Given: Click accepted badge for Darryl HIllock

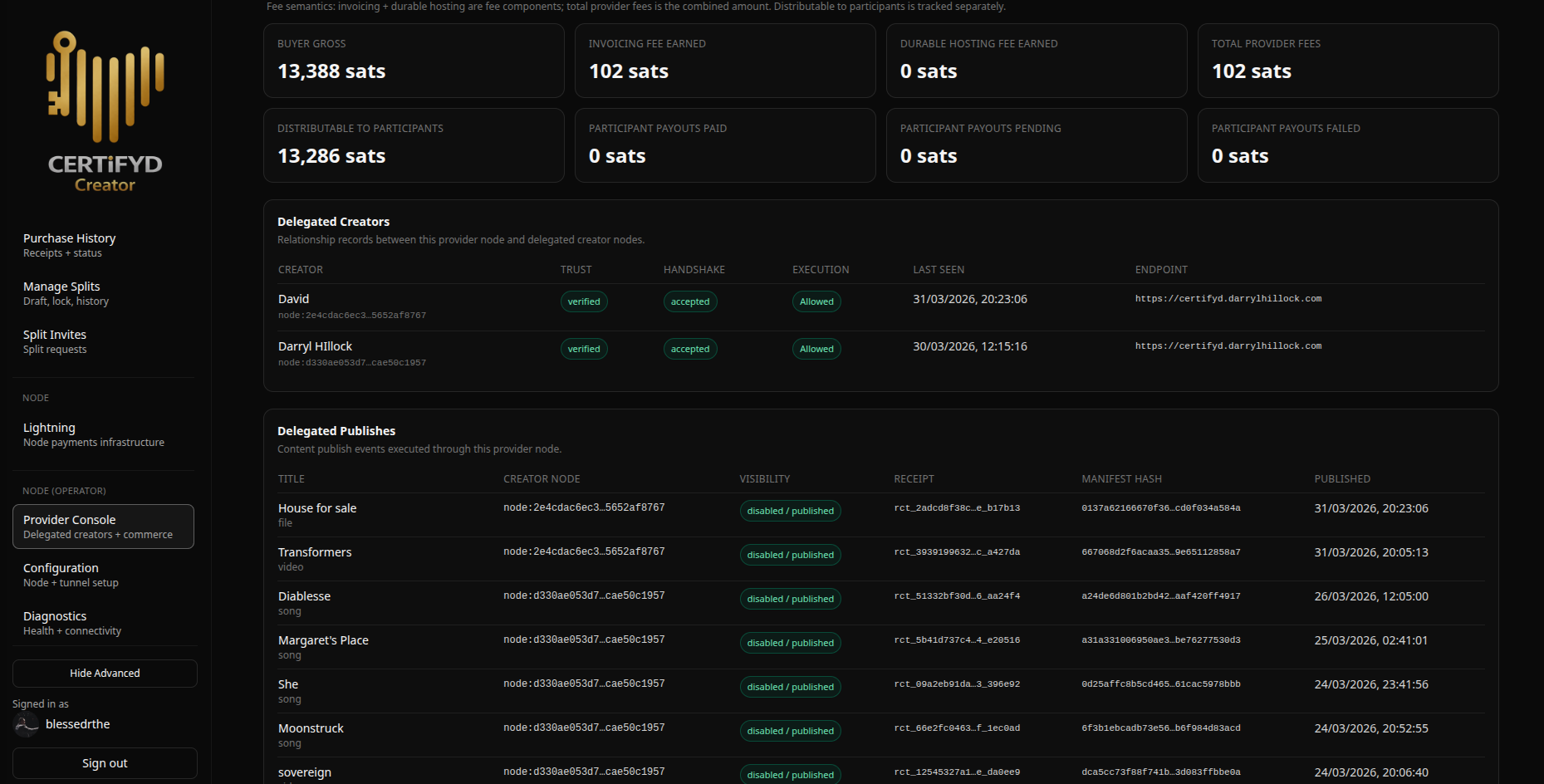Looking at the screenshot, I should 690,349.
